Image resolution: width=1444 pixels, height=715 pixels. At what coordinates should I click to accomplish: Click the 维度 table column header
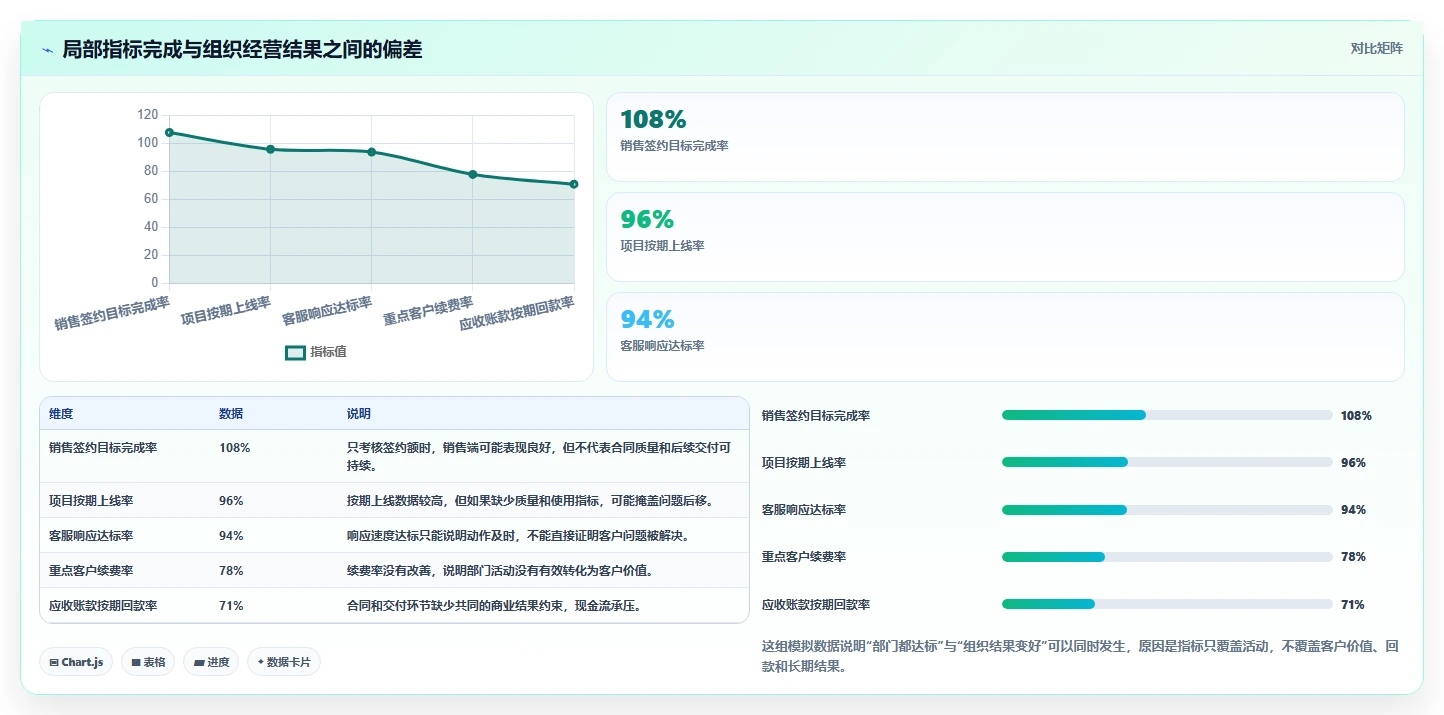[x=61, y=414]
